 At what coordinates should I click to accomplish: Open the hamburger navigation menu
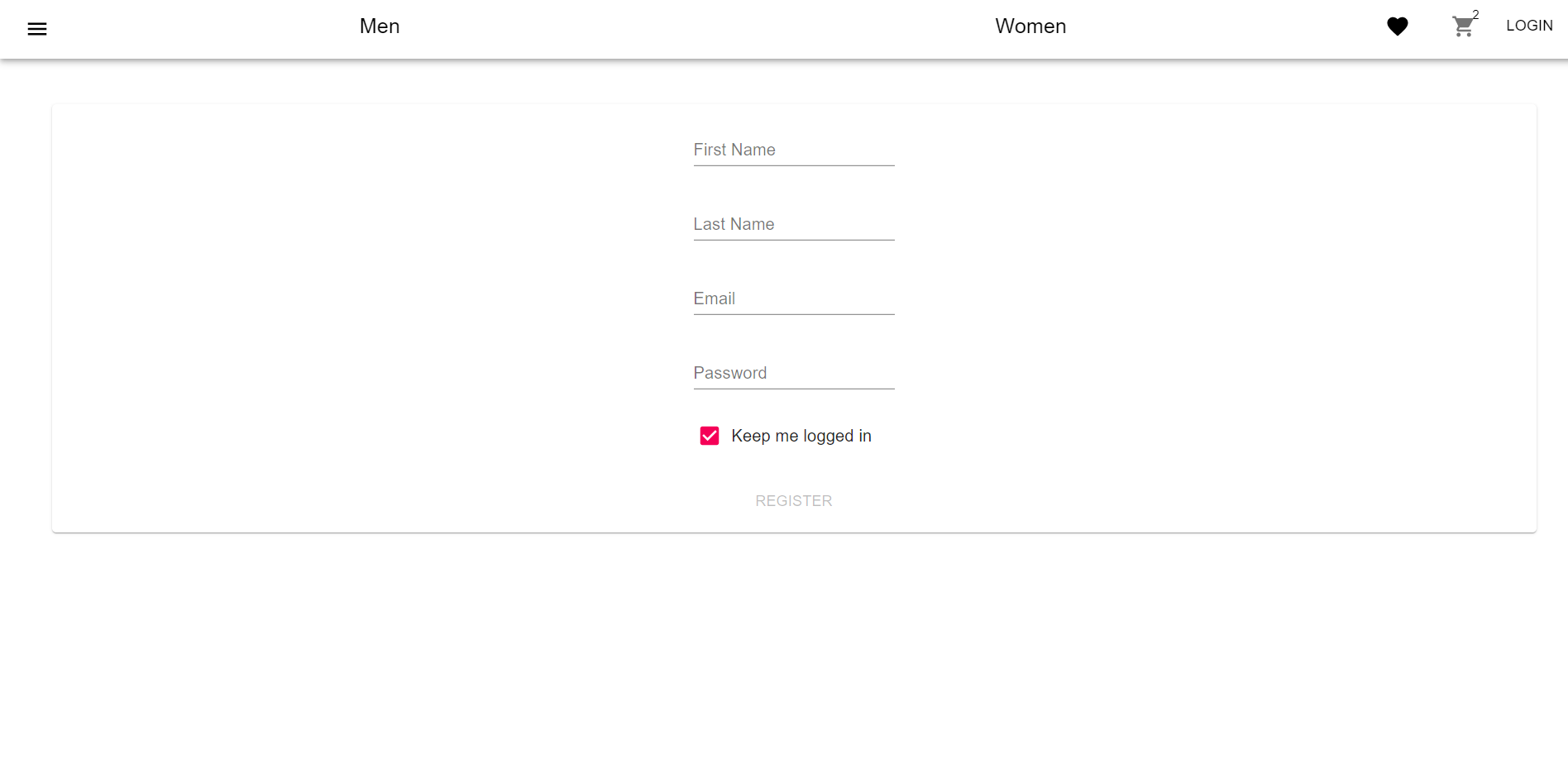coord(37,29)
